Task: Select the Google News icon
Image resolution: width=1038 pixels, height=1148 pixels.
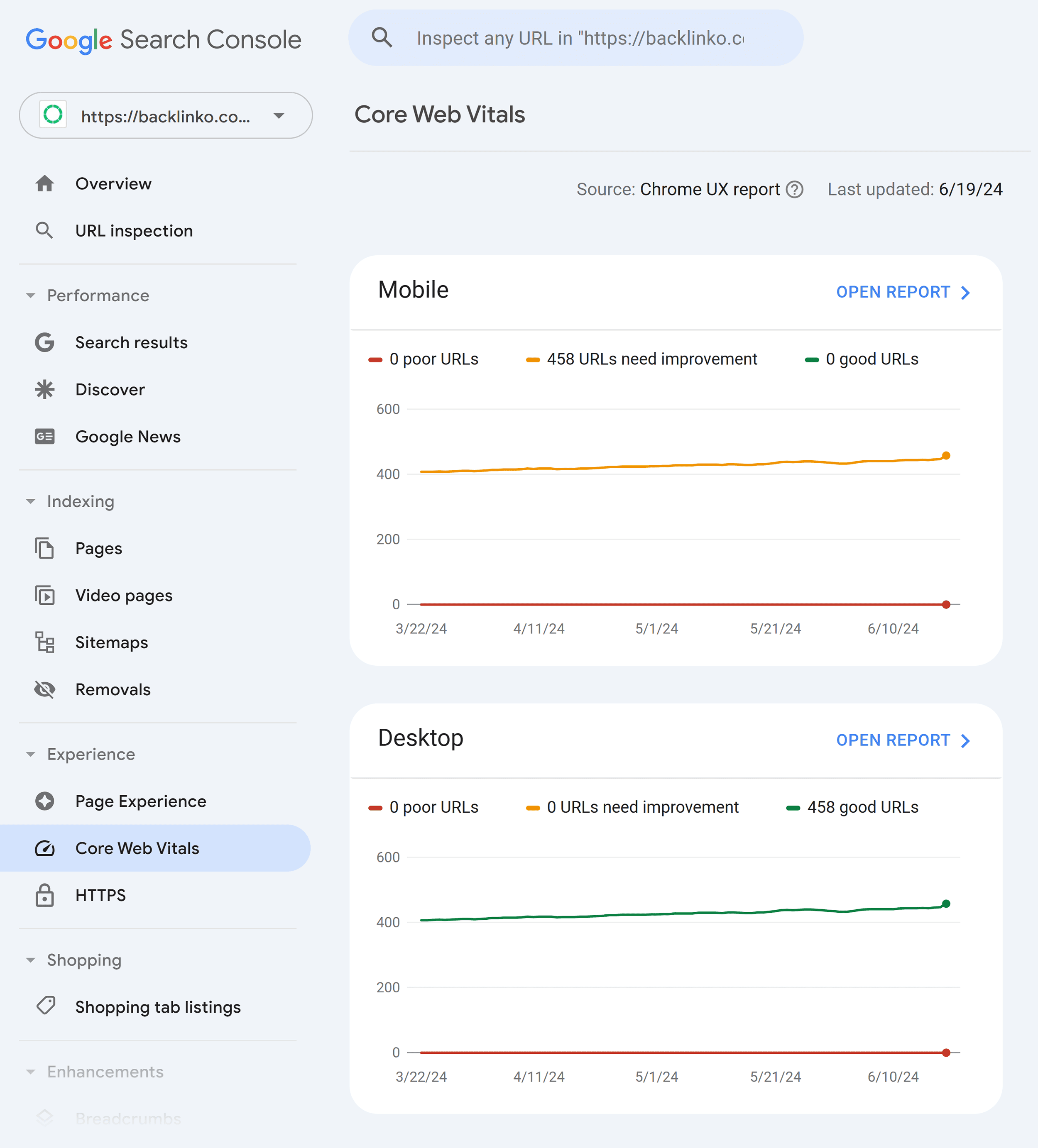Action: pyautogui.click(x=44, y=436)
